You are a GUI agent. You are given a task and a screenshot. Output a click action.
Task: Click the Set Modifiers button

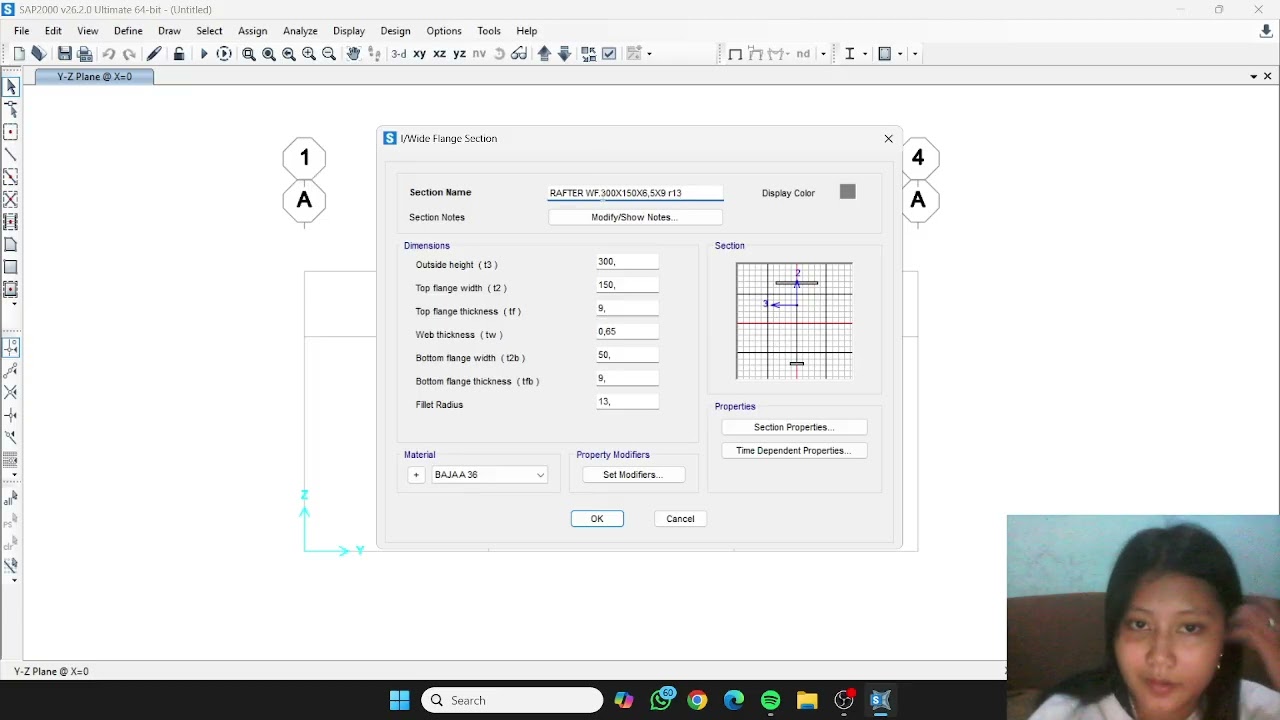coord(632,475)
